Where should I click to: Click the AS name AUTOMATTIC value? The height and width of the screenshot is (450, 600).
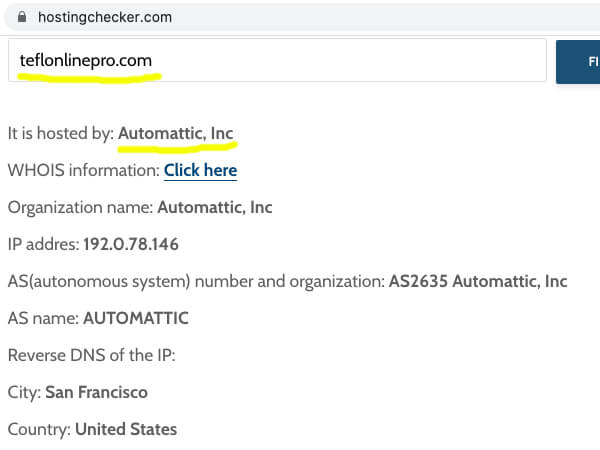136,318
